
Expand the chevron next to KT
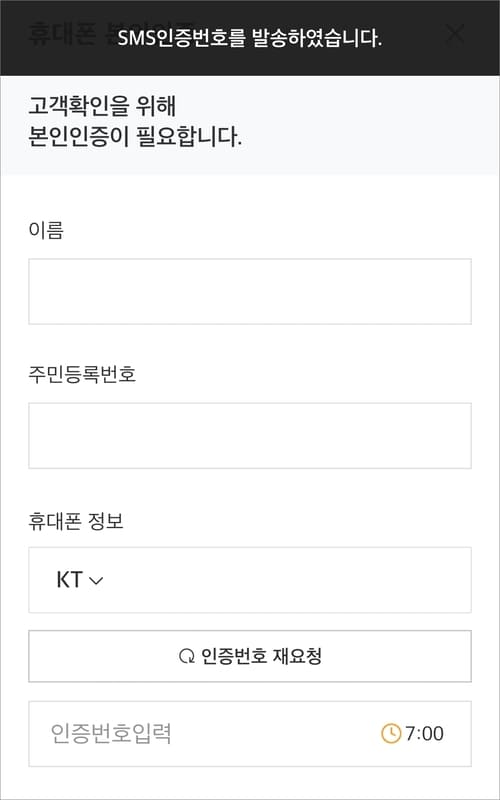click(x=96, y=581)
